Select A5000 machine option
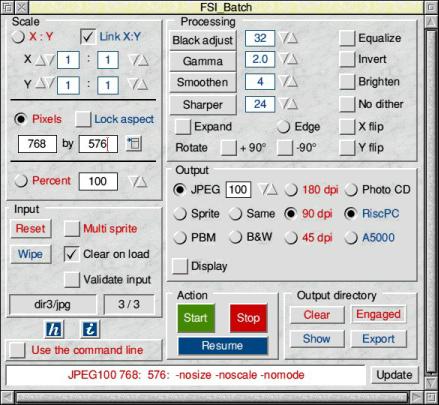The width and height of the screenshot is (439, 405). (351, 238)
